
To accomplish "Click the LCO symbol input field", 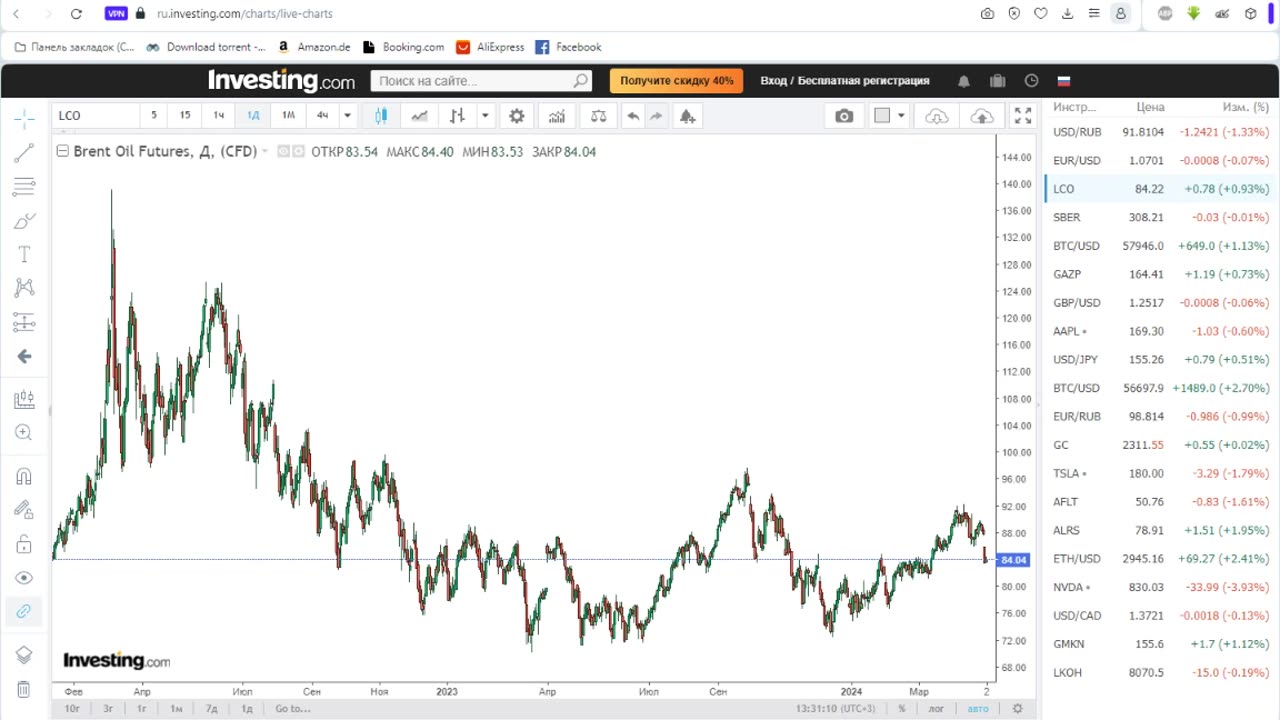I will [x=95, y=116].
